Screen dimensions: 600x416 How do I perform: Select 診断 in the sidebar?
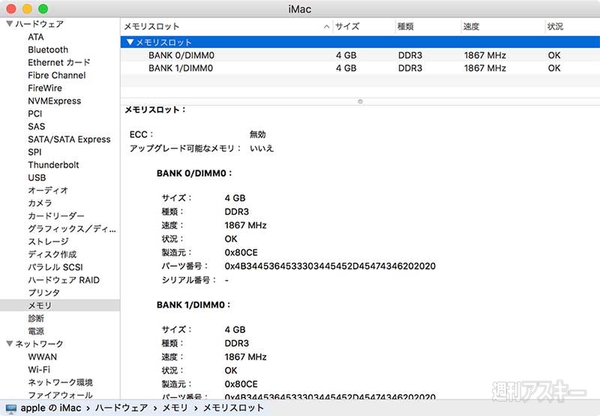point(36,318)
